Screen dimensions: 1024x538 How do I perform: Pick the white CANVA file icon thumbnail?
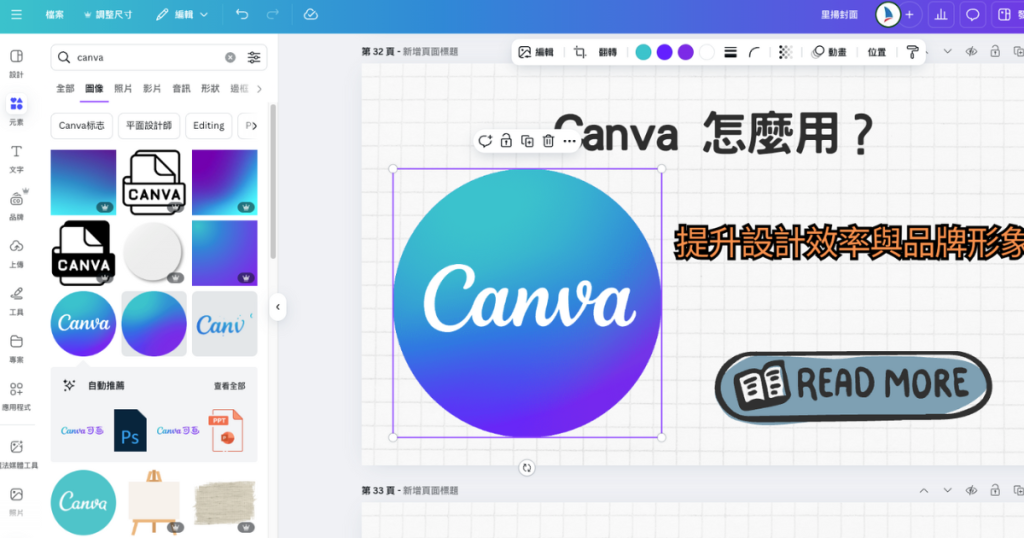pos(154,182)
